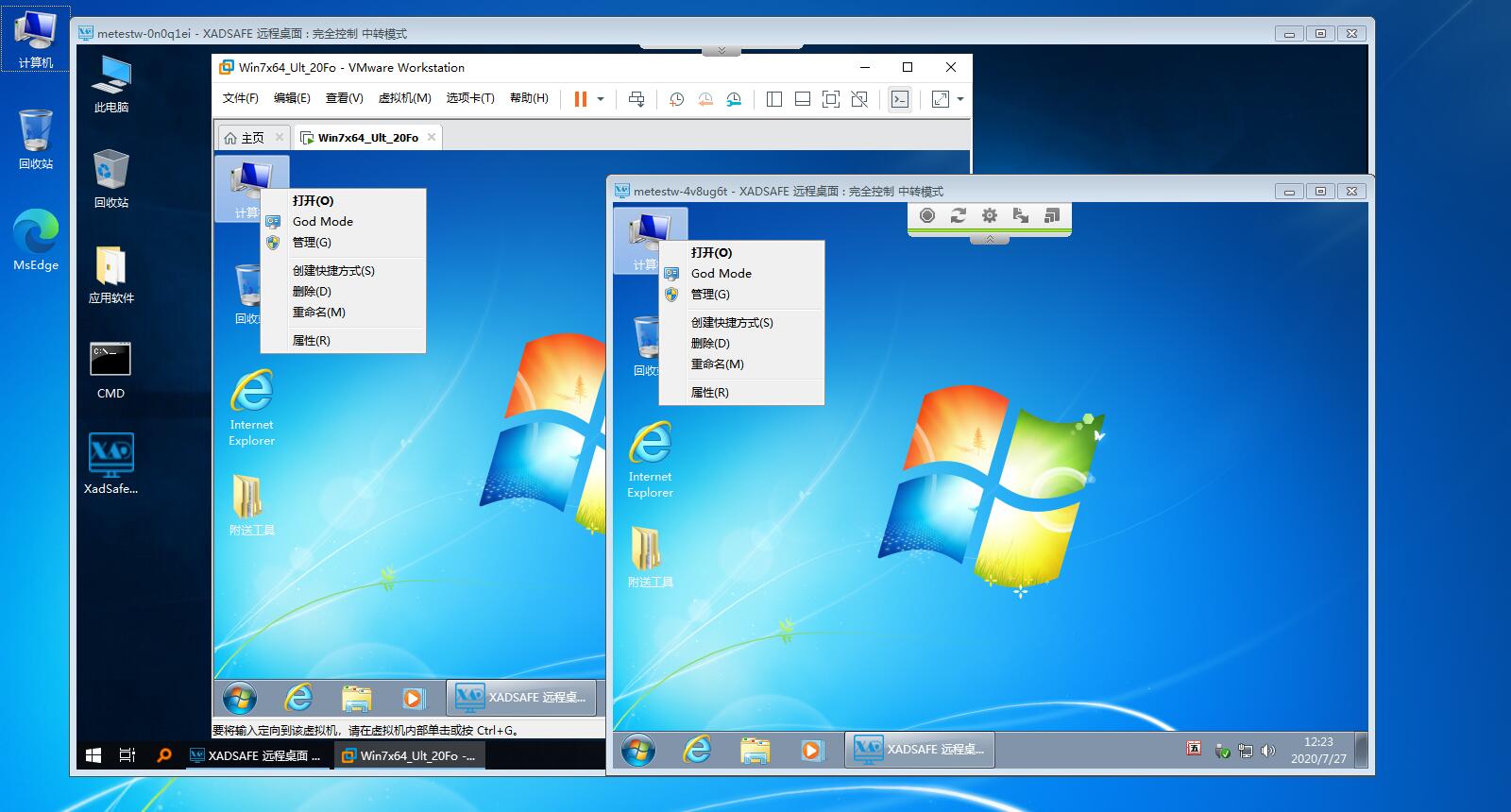Select Internet Explorer icon on metestw-4v8ug6t desktop
The height and width of the screenshot is (812, 1511).
pos(651,460)
